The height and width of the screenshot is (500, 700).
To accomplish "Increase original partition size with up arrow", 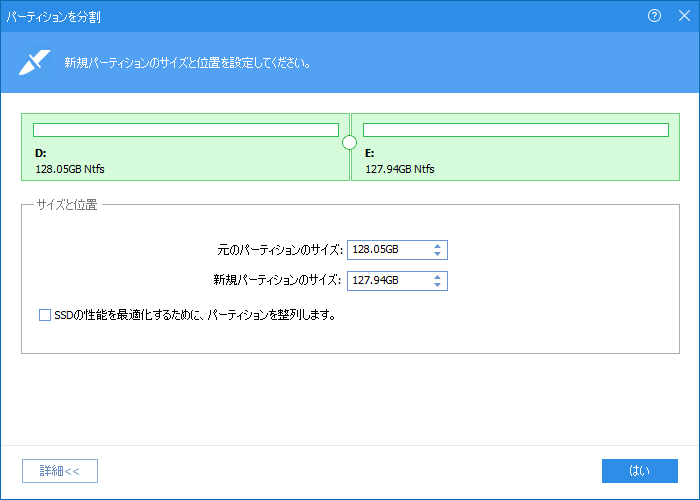I will 438,246.
